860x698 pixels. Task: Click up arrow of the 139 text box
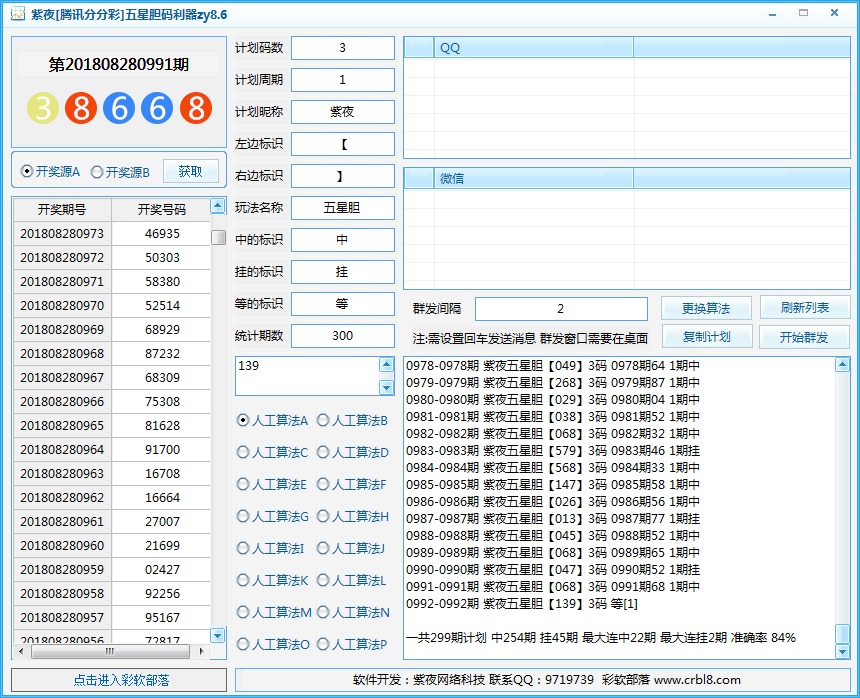coord(386,366)
